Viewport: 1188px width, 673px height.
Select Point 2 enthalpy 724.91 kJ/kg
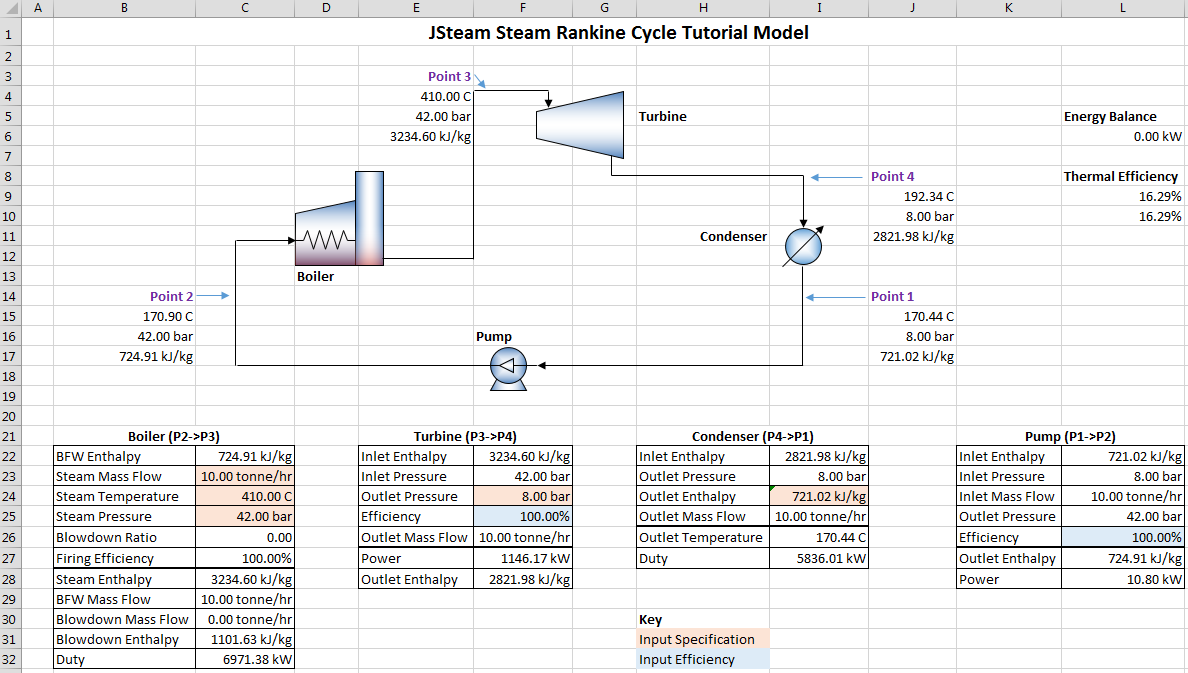pos(124,356)
